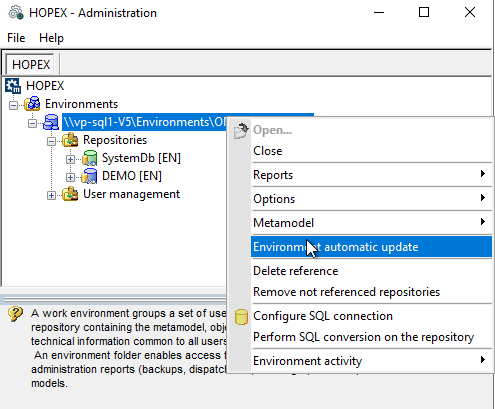495x409 pixels.
Task: Select the SystemDb [EN] label
Action: click(141, 158)
